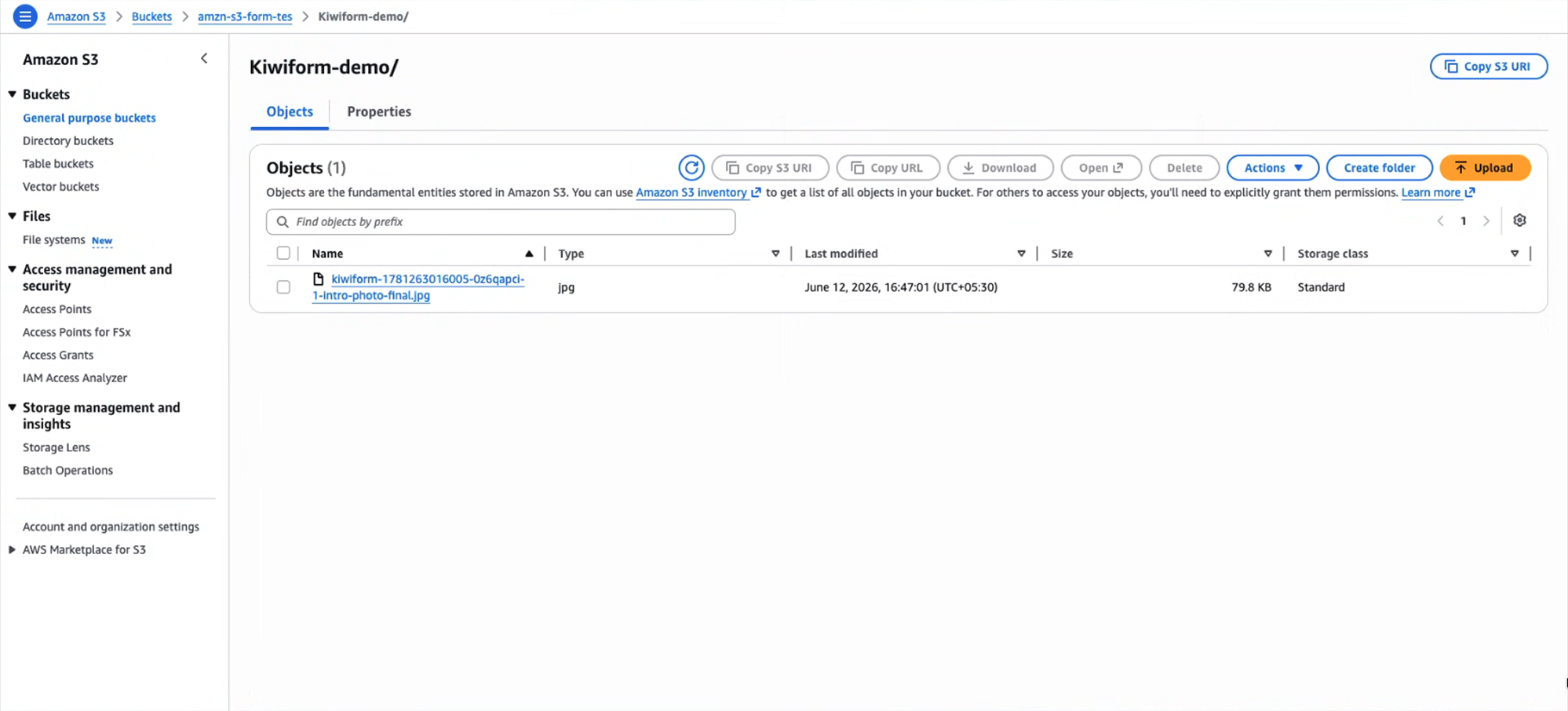The width and height of the screenshot is (1568, 711).
Task: Click the June 12, 2026 date cell
Action: 901,287
